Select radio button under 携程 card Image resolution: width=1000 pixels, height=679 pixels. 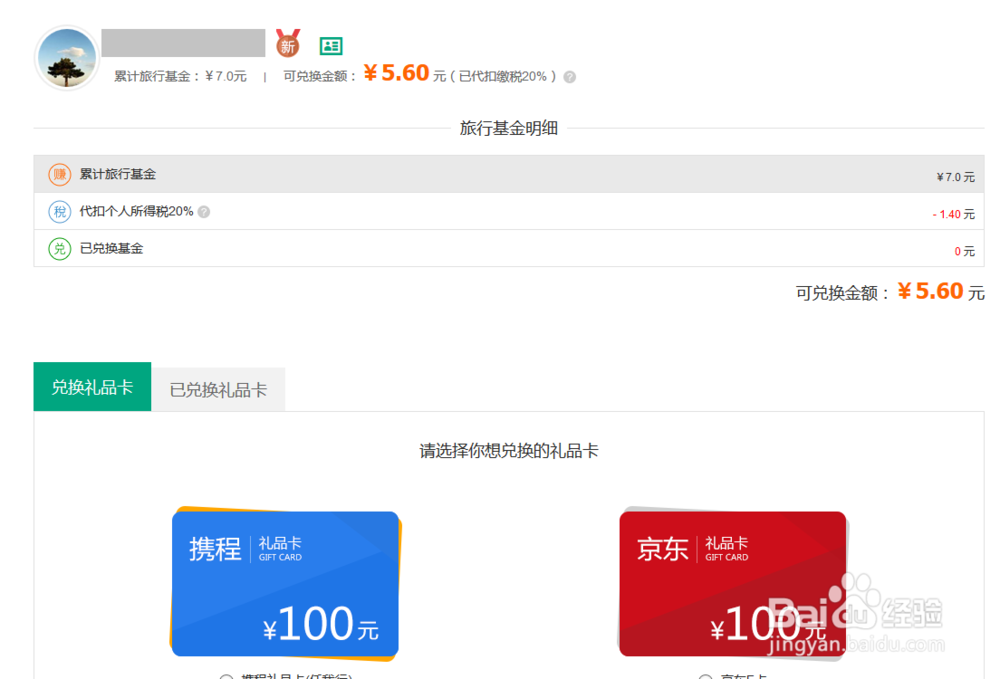[226, 676]
